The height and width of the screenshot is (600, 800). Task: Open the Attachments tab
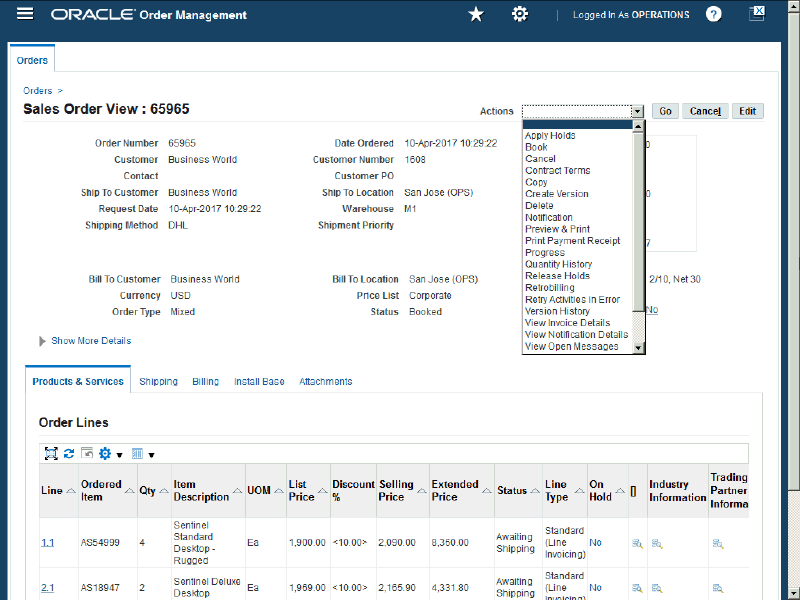point(326,382)
